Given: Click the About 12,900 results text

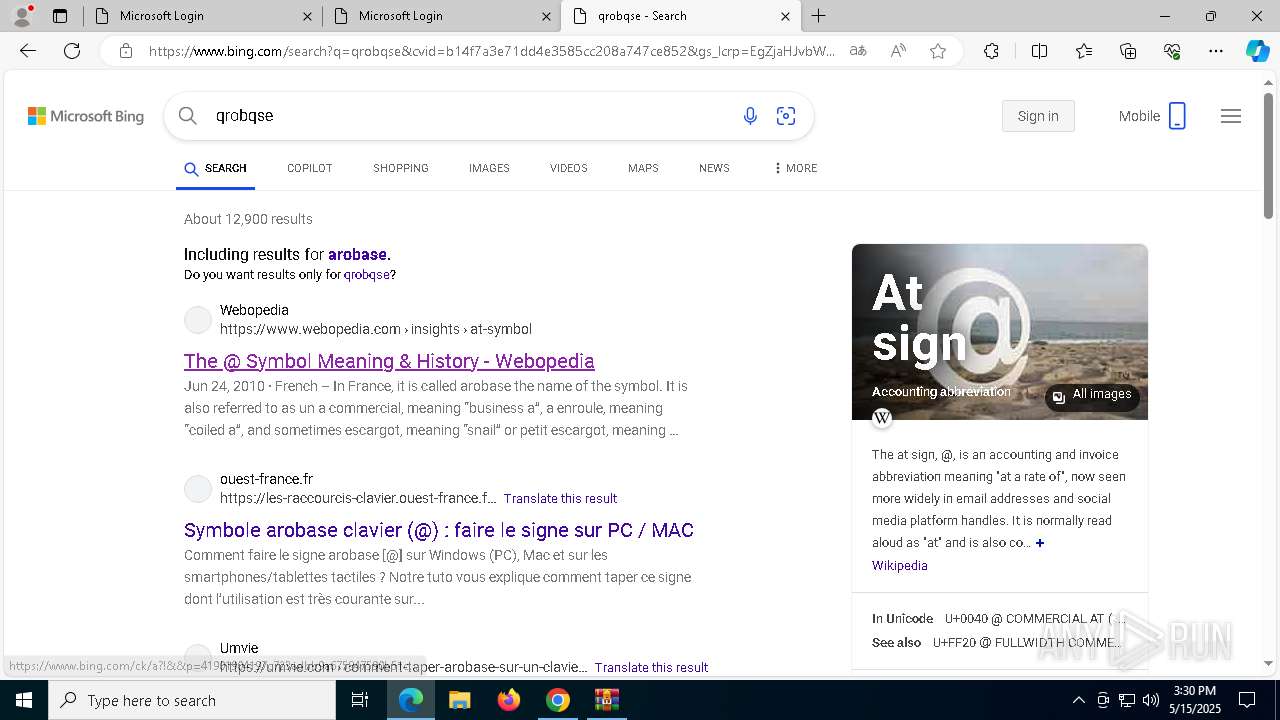Looking at the screenshot, I should (x=248, y=219).
